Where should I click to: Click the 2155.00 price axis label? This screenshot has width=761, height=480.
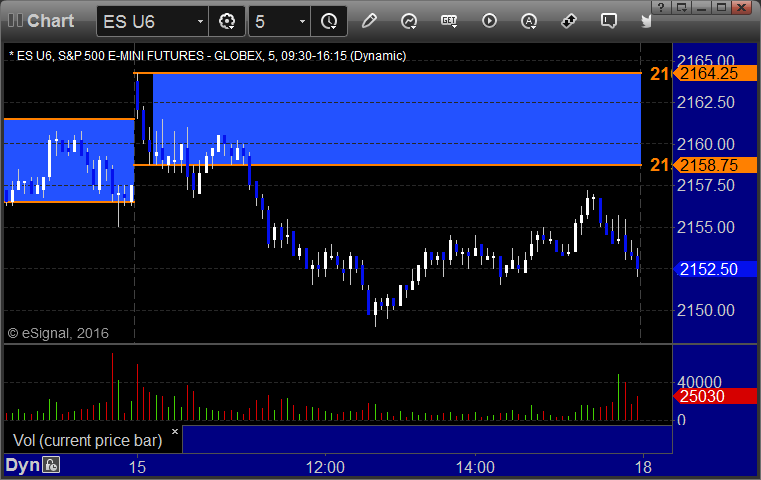(706, 227)
